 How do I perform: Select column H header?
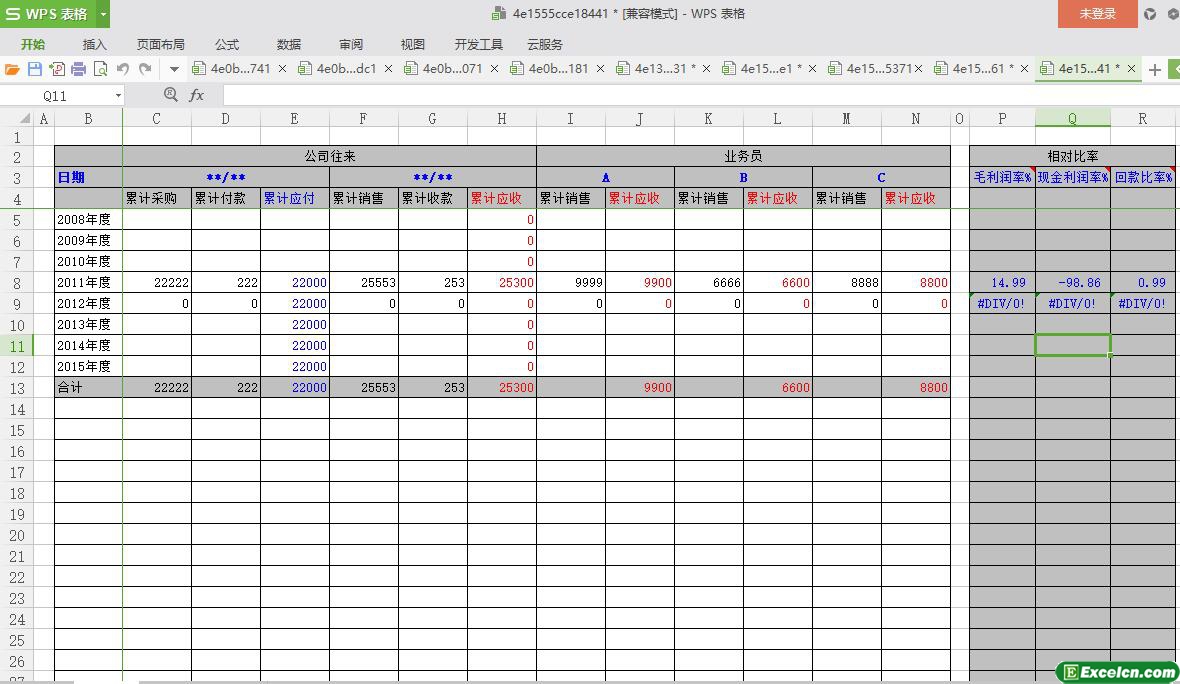[501, 118]
